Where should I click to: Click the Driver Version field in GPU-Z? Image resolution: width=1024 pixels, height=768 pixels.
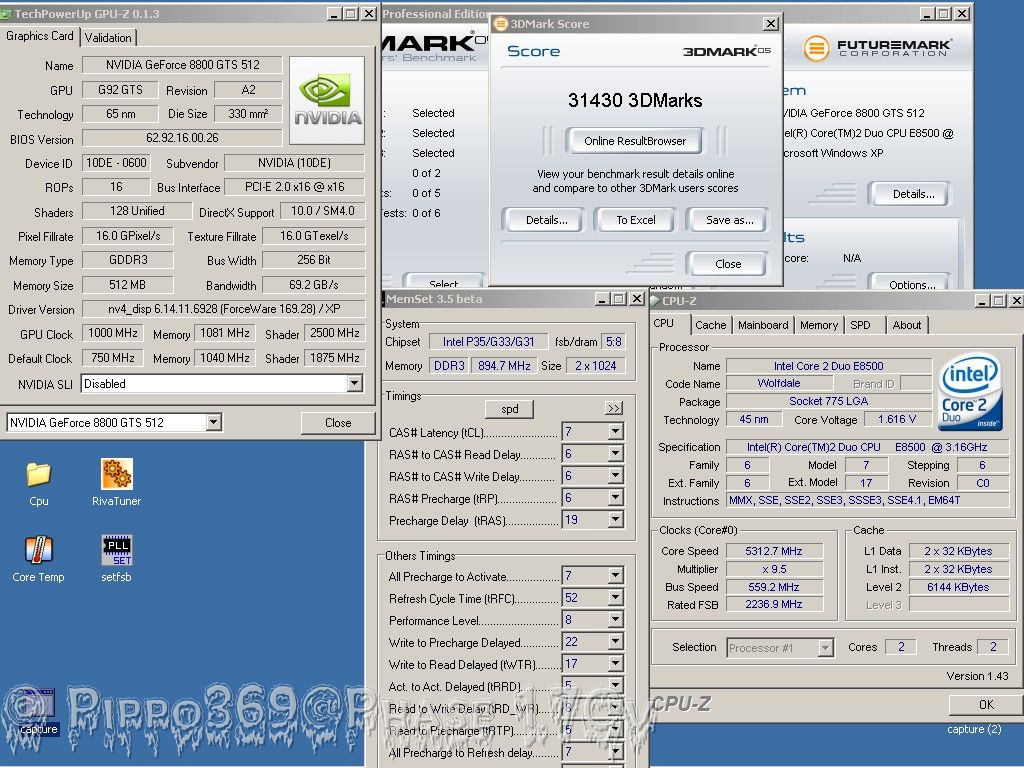pos(223,309)
